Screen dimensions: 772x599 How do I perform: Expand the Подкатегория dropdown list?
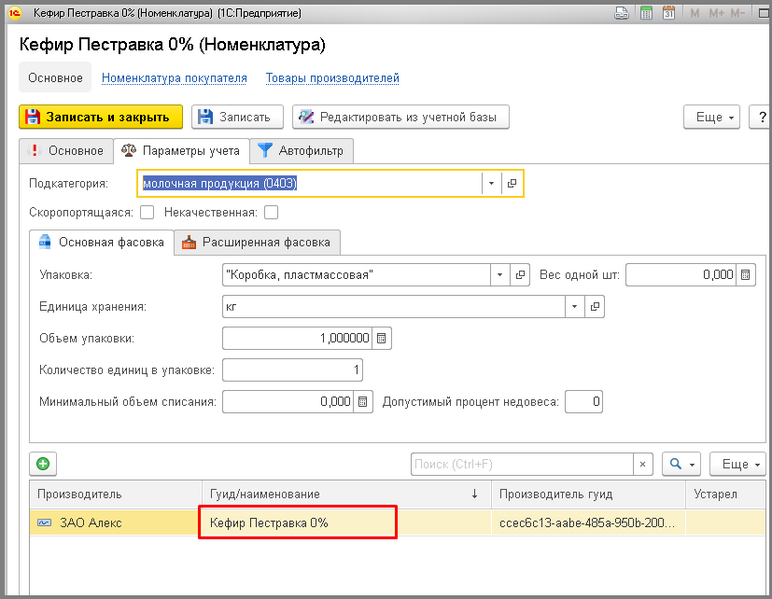[491, 183]
